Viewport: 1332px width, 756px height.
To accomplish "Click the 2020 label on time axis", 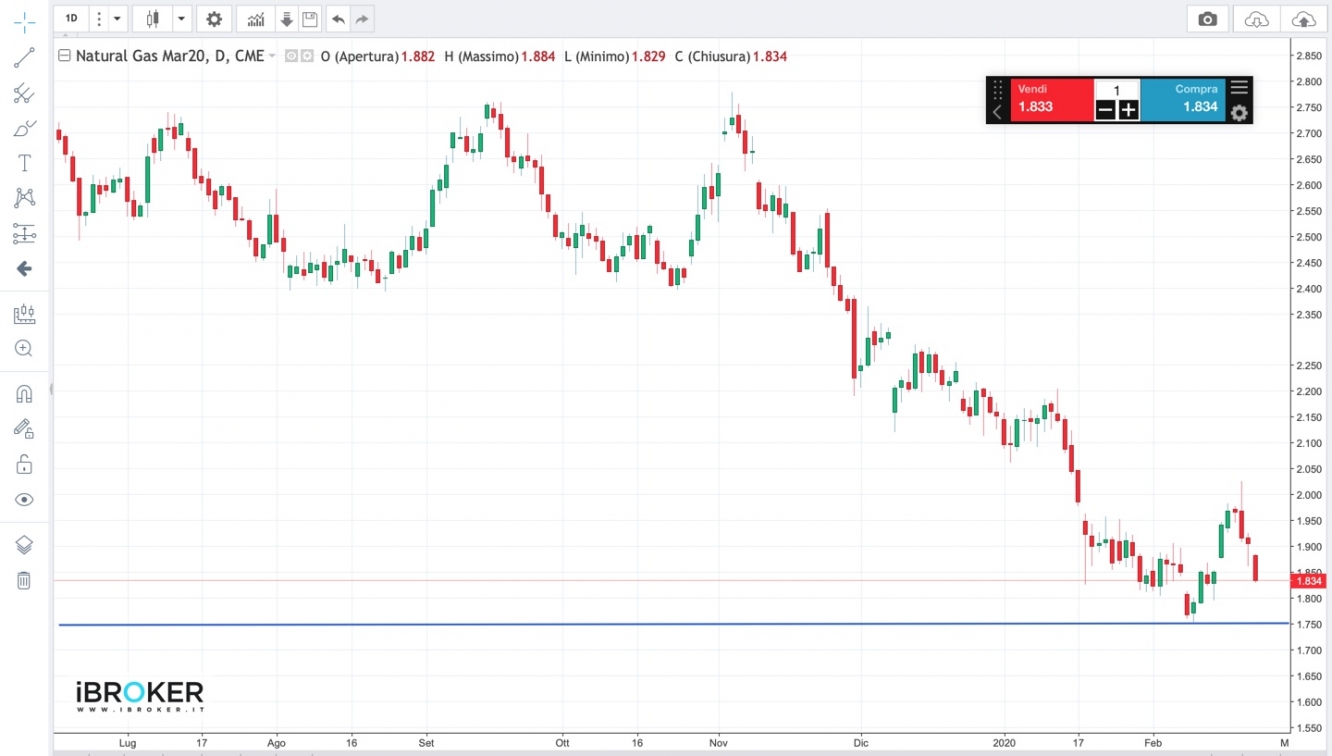I will (1005, 743).
